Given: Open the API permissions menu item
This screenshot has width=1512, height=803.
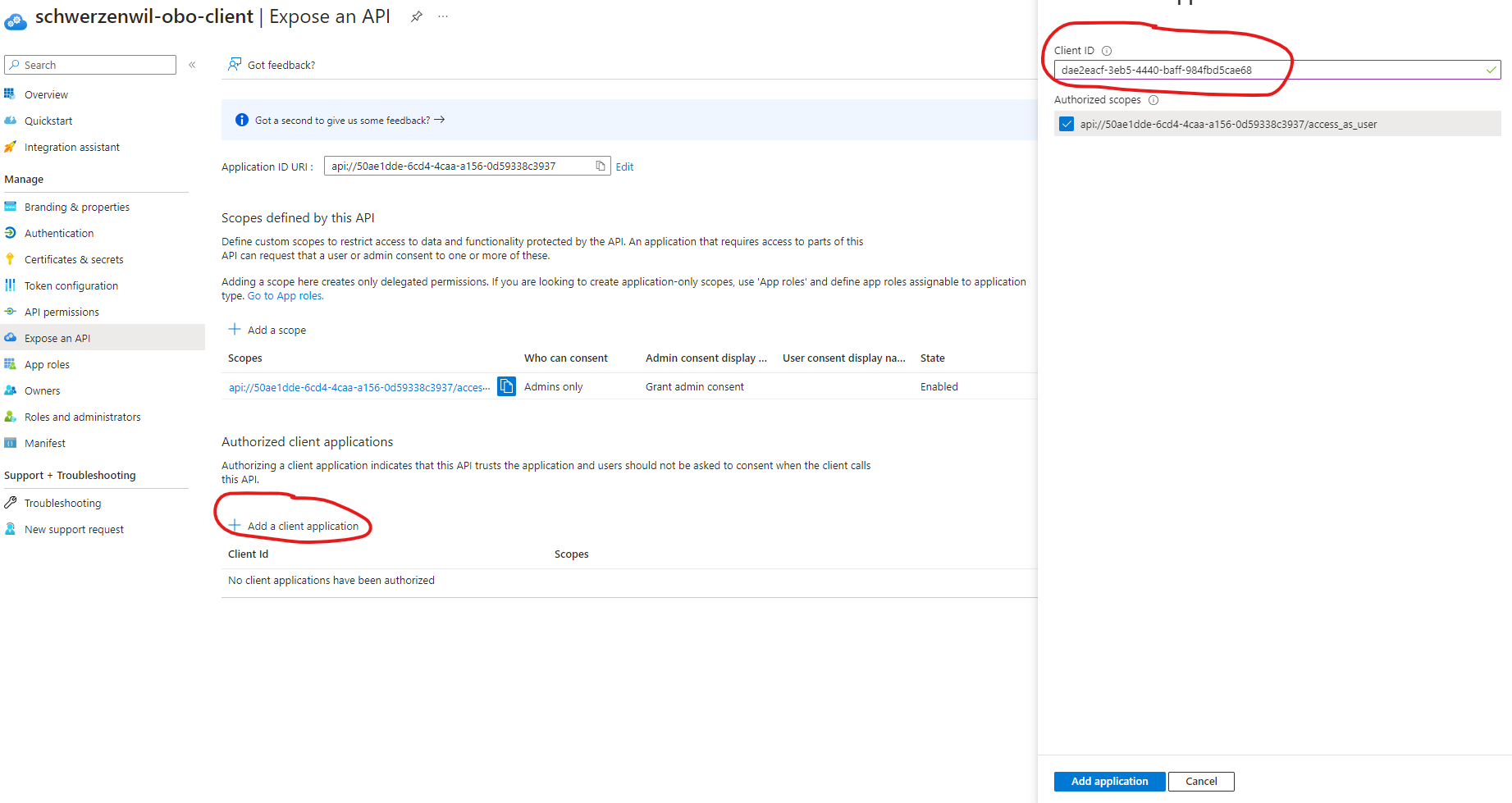Looking at the screenshot, I should 62,313.
